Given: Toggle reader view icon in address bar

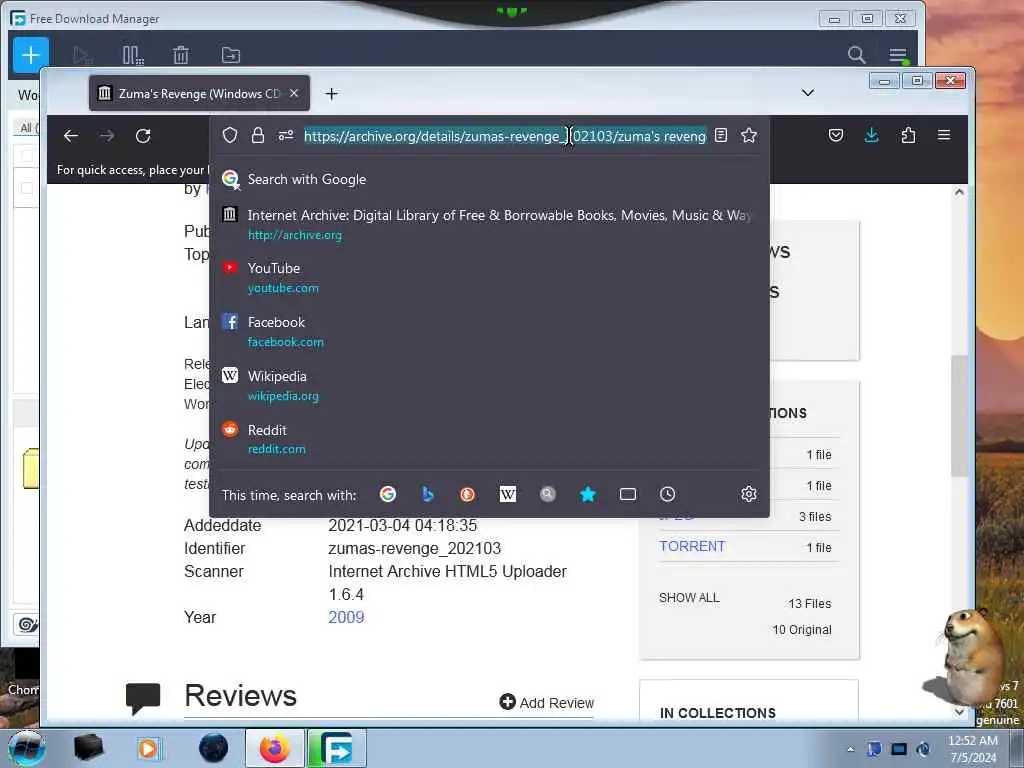Looking at the screenshot, I should tap(721, 135).
